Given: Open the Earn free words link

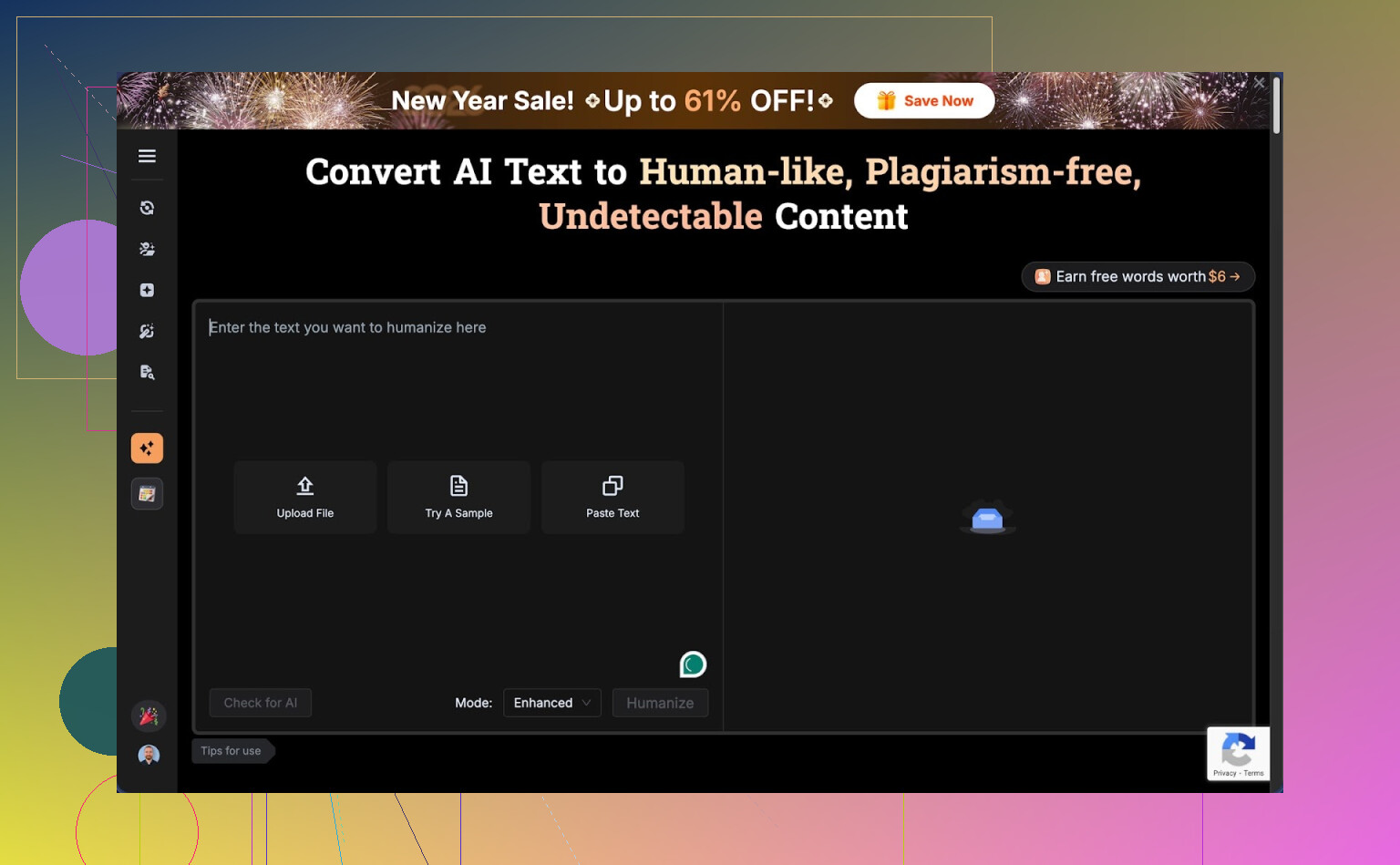Looking at the screenshot, I should [1137, 276].
